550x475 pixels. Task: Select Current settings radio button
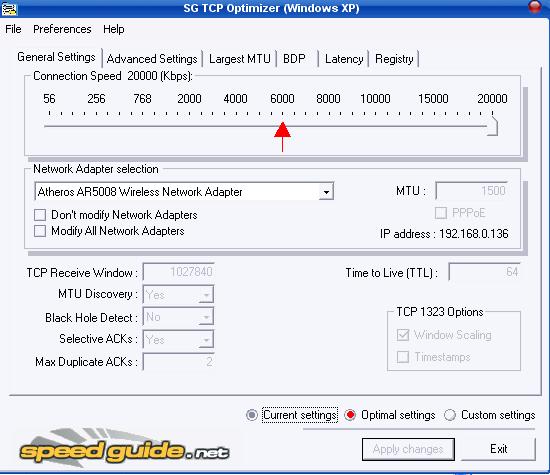tap(251, 415)
